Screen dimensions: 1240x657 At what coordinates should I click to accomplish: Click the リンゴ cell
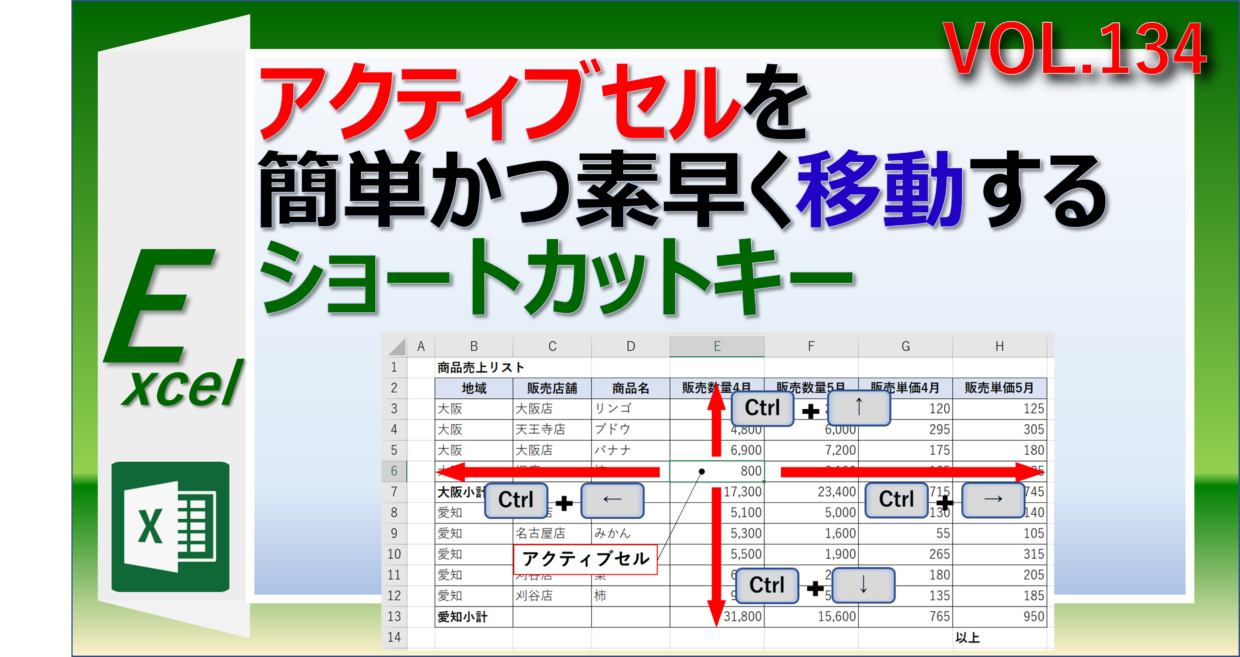630,409
